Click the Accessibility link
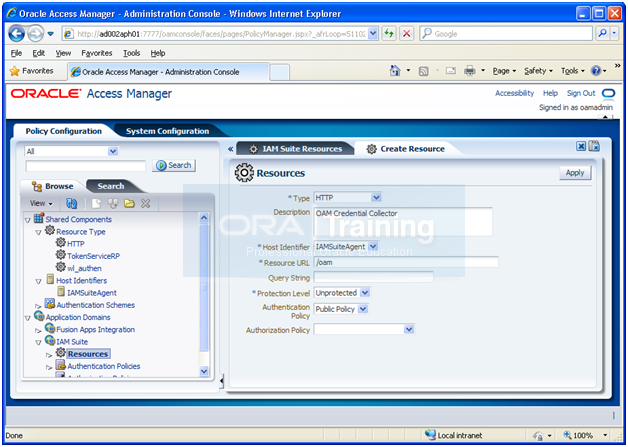Image resolution: width=628 pixels, height=447 pixels. tap(514, 93)
